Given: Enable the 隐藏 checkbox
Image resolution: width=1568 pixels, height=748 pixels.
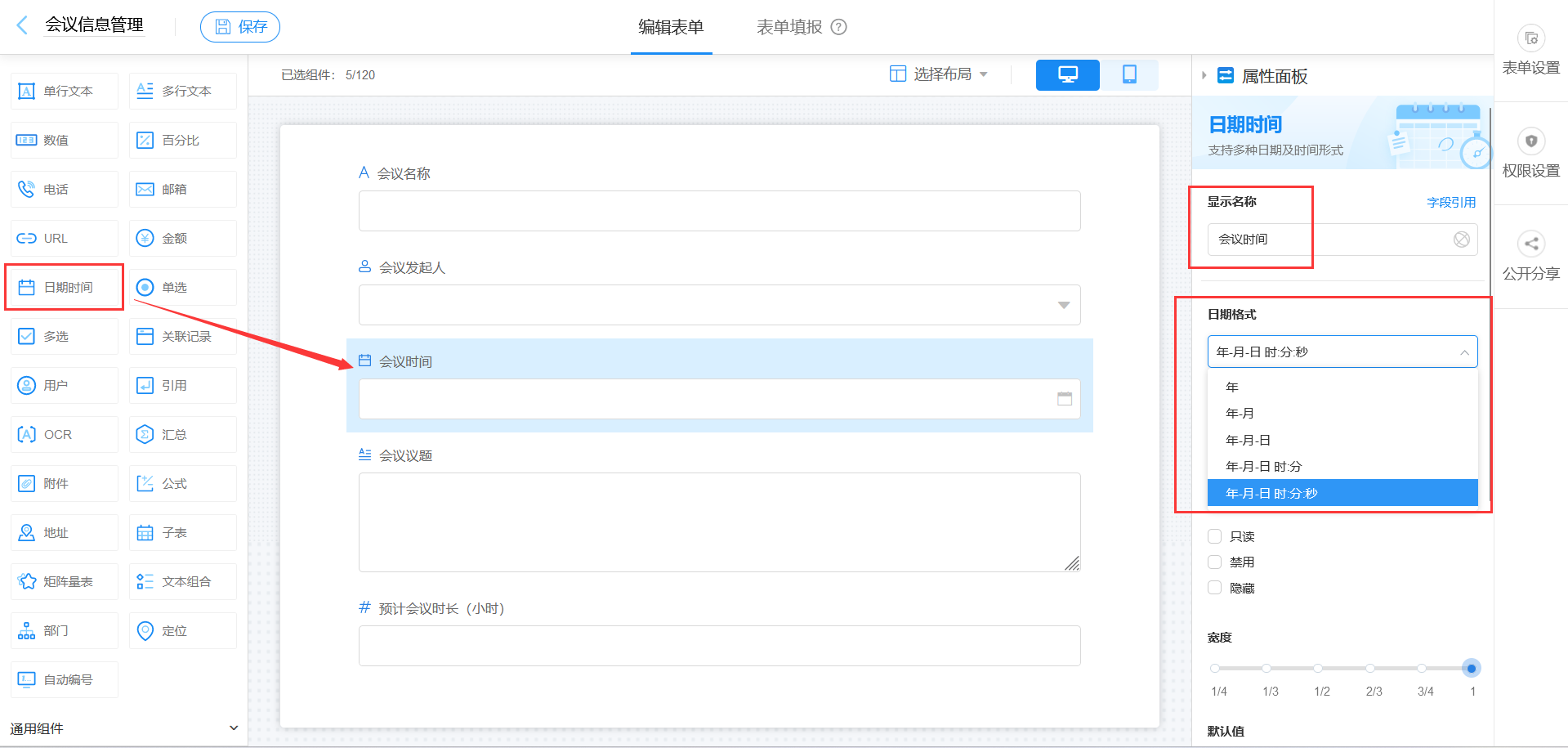Looking at the screenshot, I should pos(1214,587).
